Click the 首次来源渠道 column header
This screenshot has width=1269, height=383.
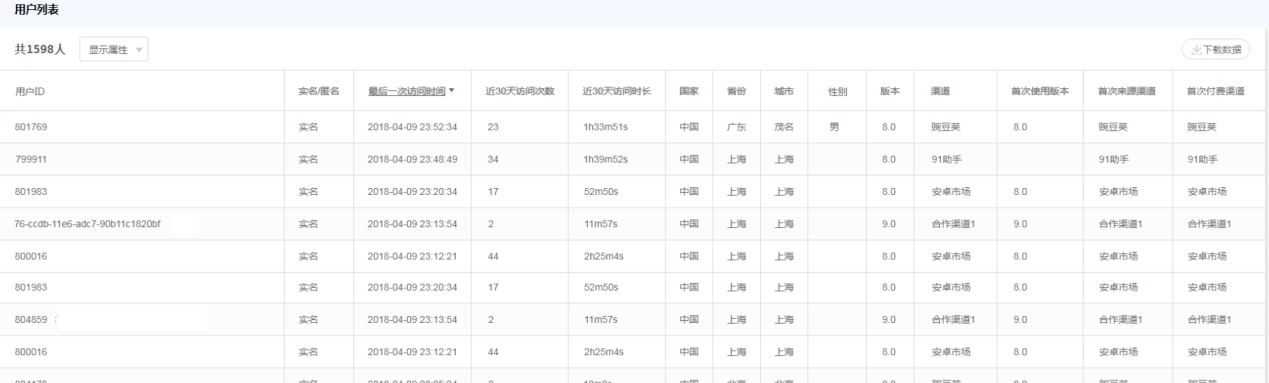tap(1127, 91)
